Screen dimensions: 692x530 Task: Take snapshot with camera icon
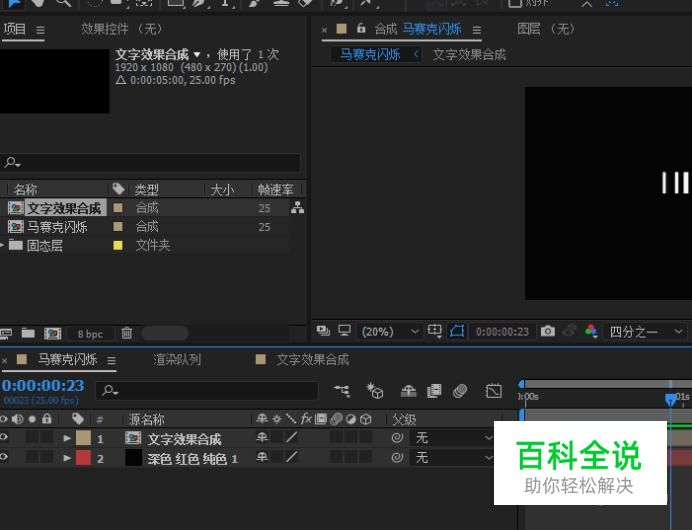(x=548, y=331)
